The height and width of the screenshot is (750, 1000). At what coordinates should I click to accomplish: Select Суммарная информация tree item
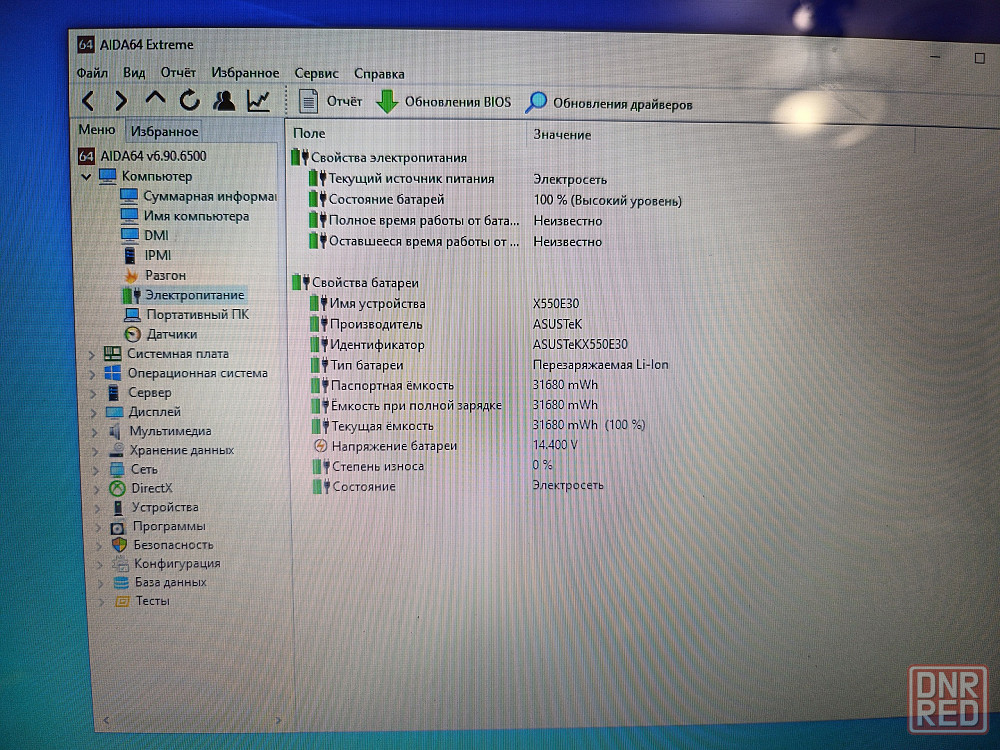209,196
